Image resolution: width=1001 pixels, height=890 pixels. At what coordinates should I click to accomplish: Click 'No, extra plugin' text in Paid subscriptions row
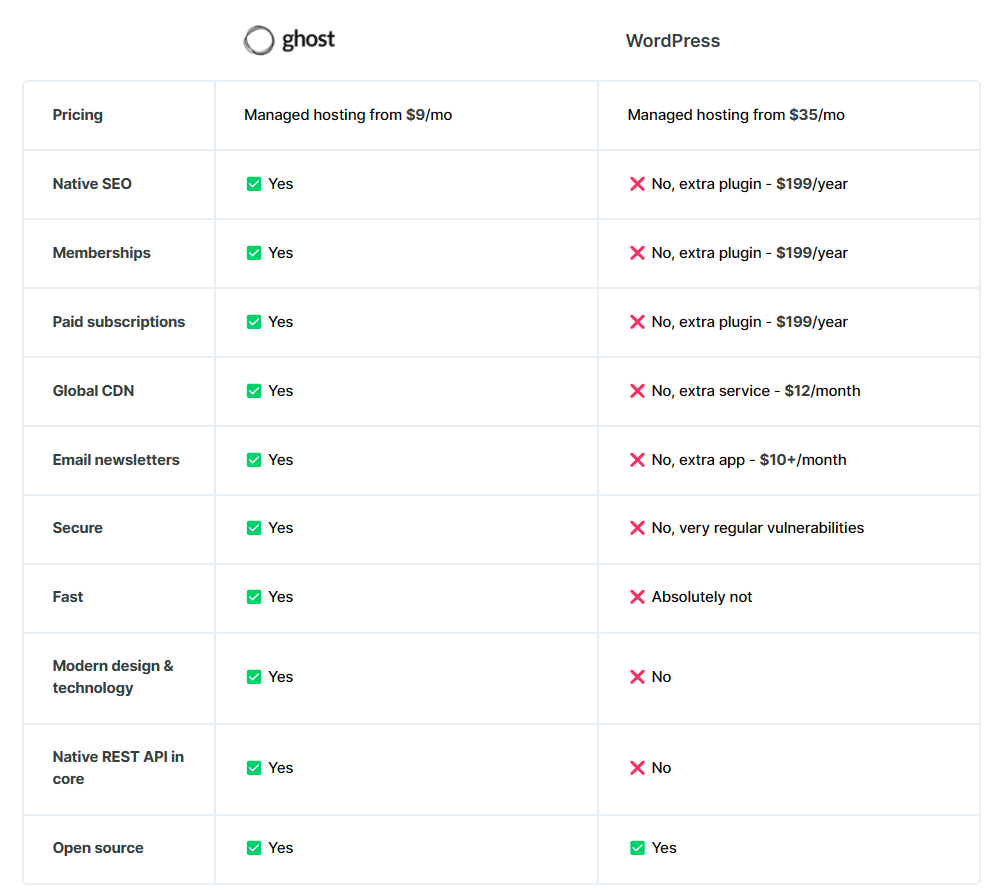707,322
